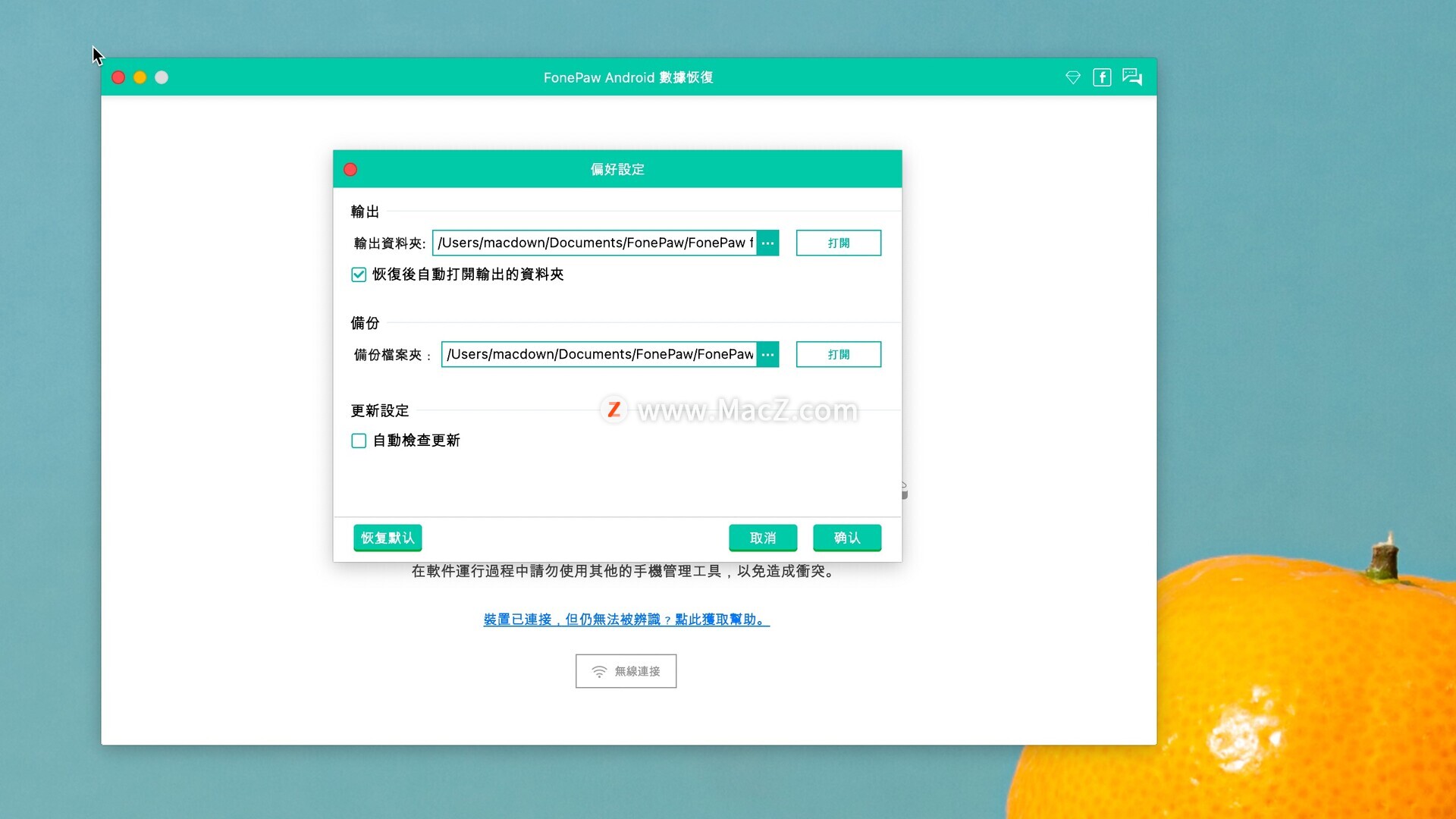Close the 偏好設定 dialog with red button
1456x819 pixels.
point(350,169)
